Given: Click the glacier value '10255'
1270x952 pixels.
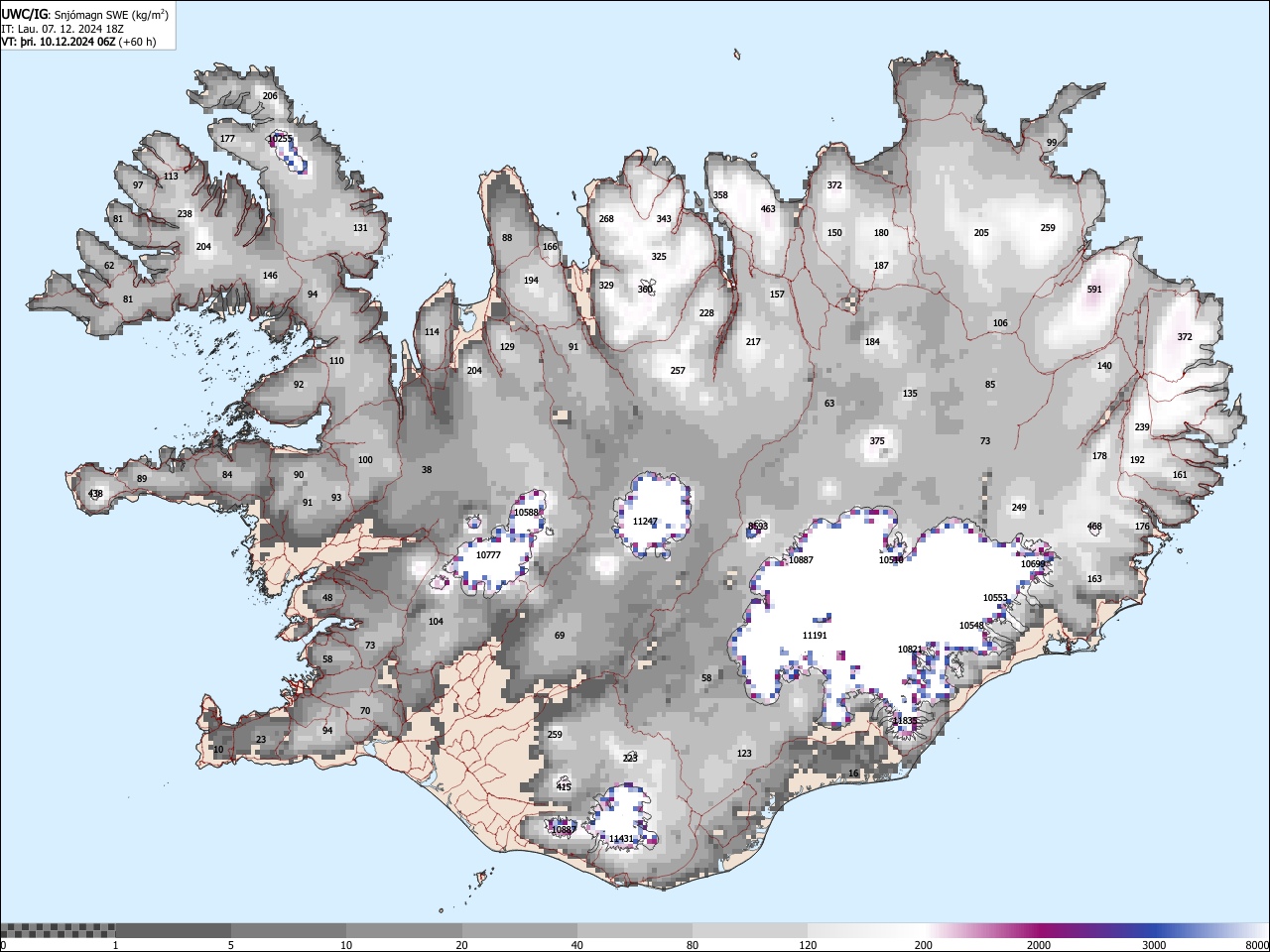Looking at the screenshot, I should (x=280, y=139).
